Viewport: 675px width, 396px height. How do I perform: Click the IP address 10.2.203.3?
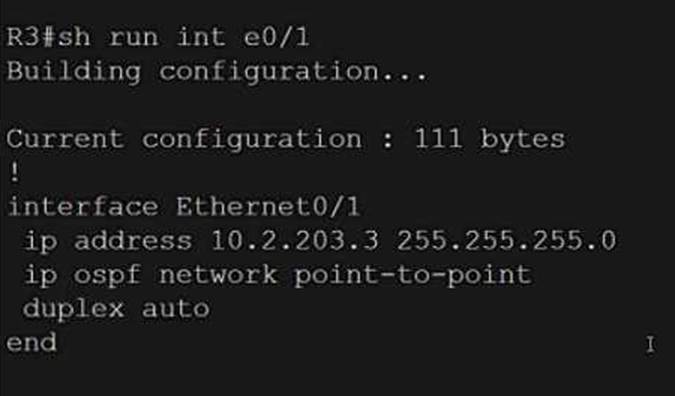[294, 241]
